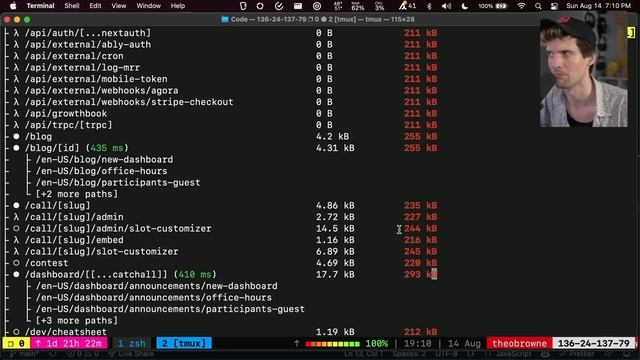Screen dimensions: 640x360
Task: Click the /call/[slug]/admin route
Action: (74, 217)
